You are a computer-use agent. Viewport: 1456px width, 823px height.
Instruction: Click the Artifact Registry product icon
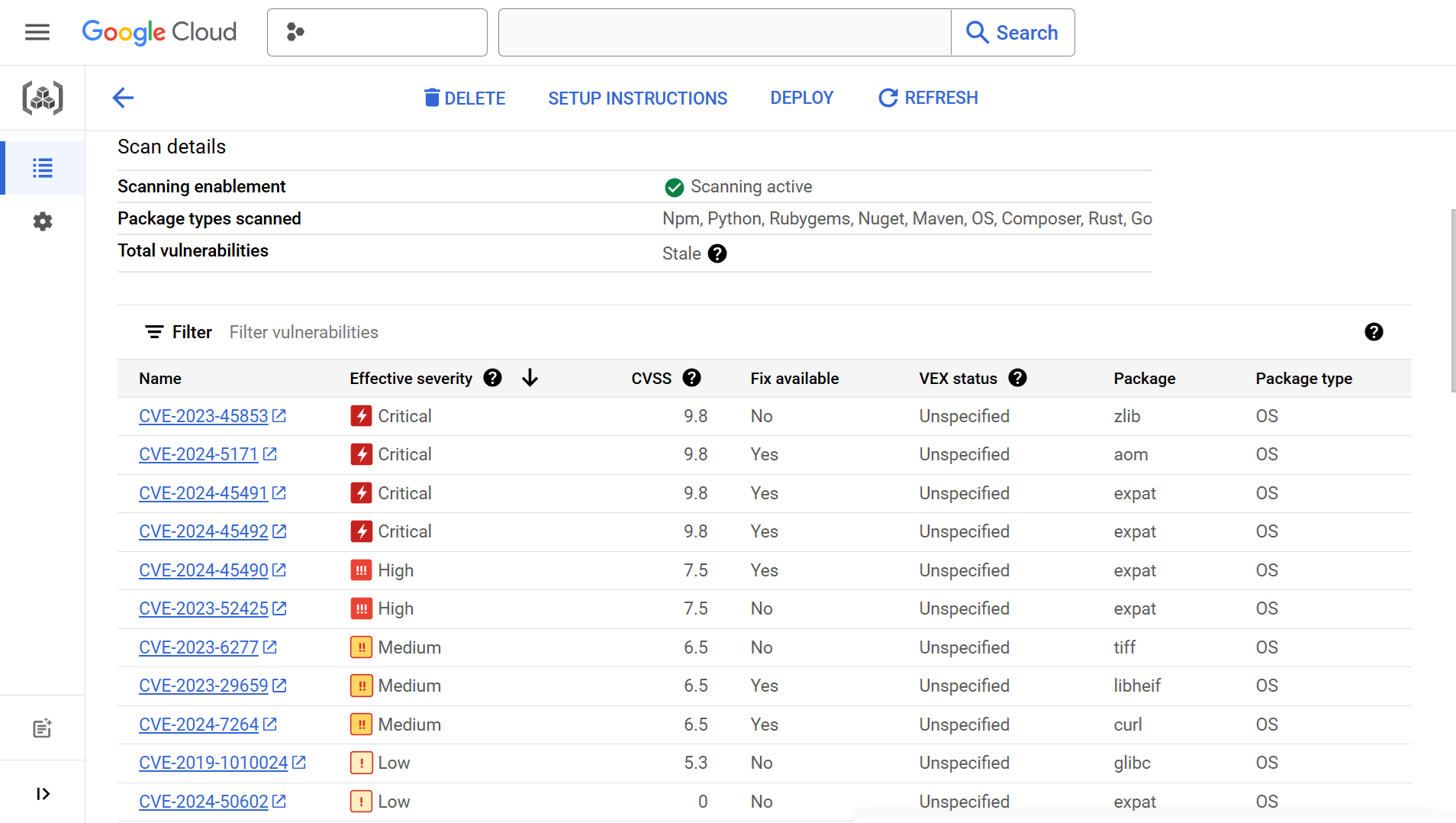pos(43,98)
